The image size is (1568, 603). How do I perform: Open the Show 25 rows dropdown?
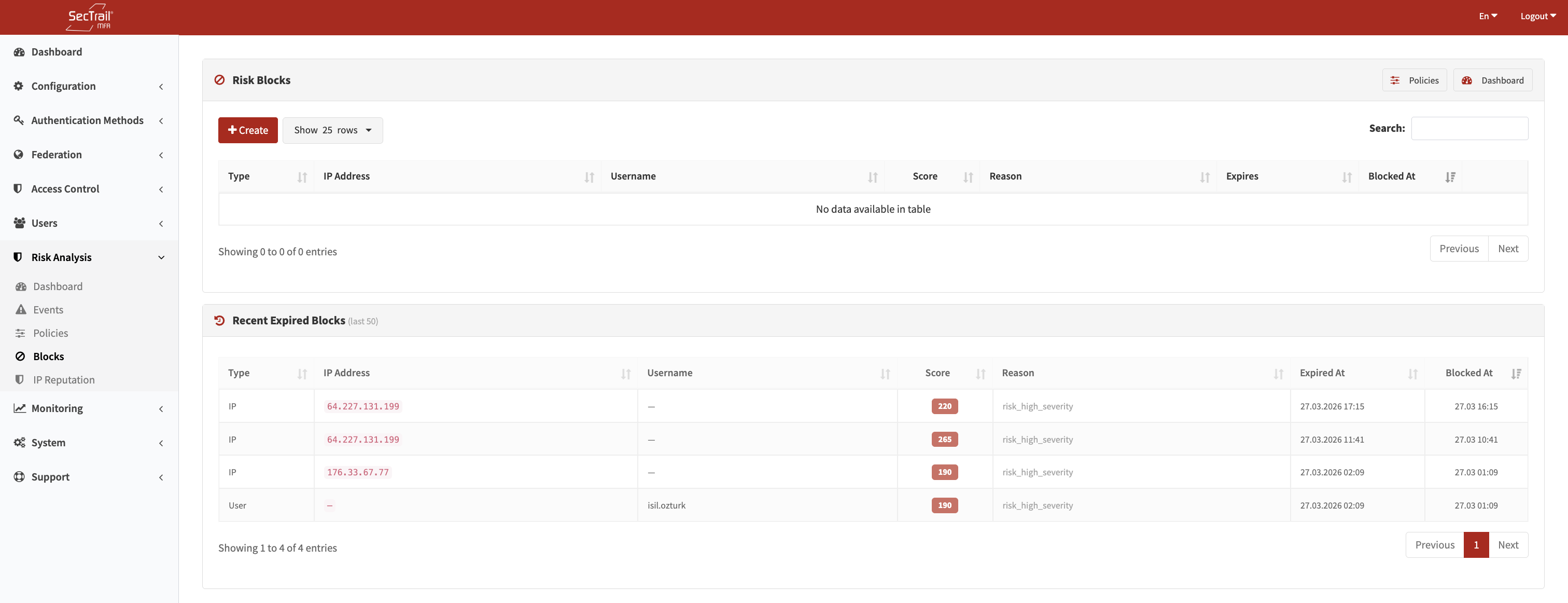click(332, 130)
